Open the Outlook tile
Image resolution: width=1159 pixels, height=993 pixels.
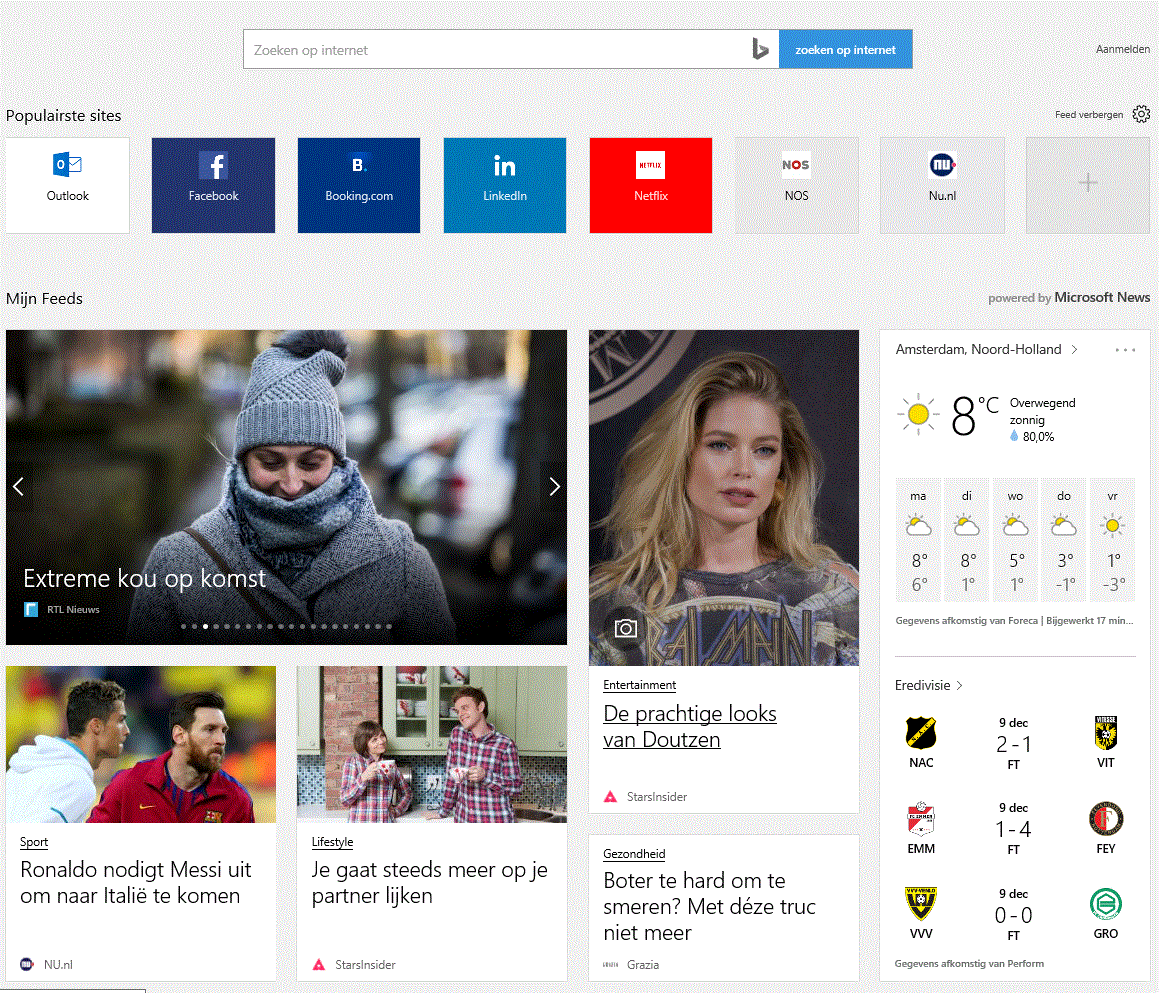pos(66,185)
